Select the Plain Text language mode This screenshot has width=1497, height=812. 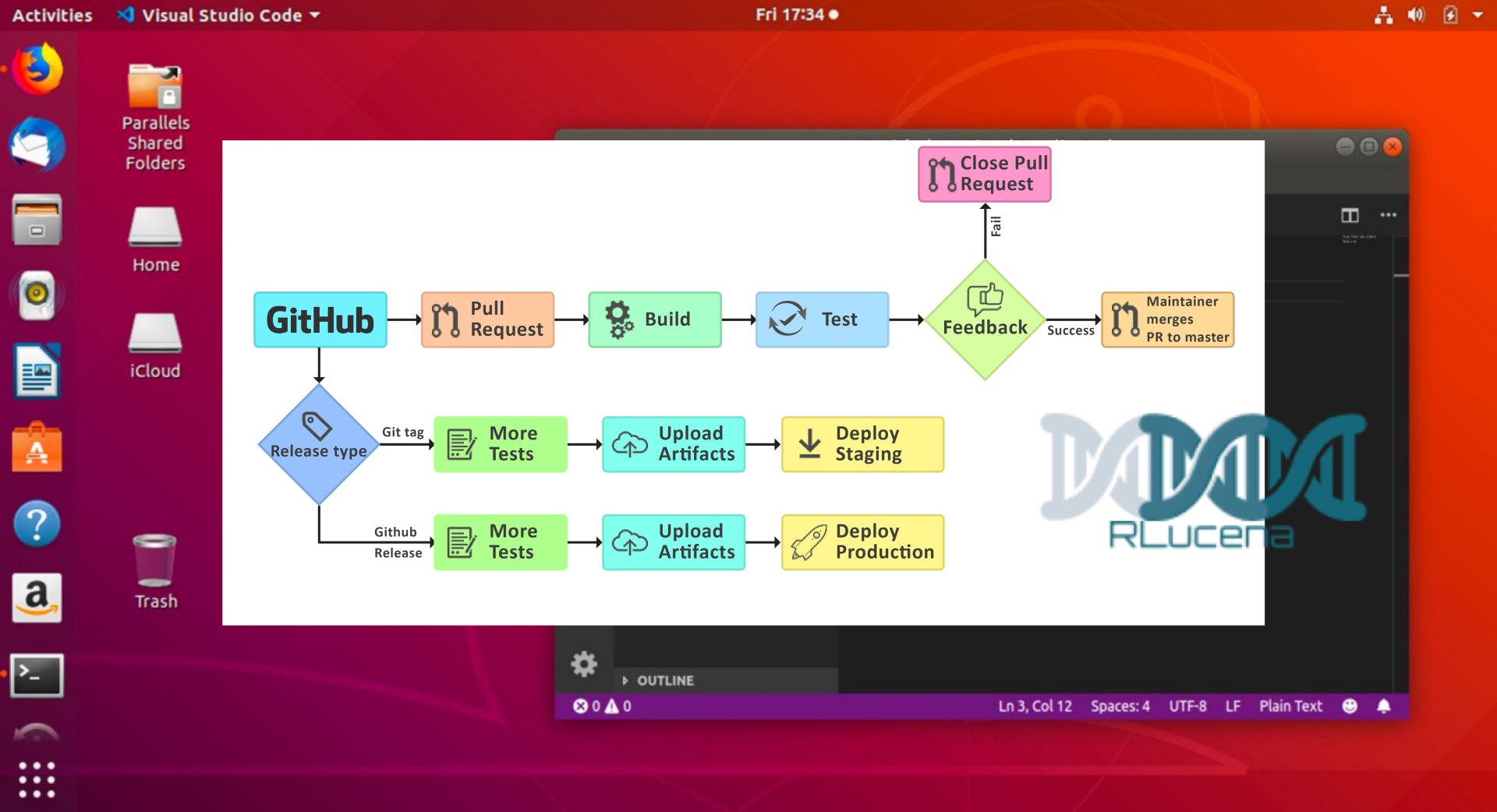click(x=1290, y=706)
